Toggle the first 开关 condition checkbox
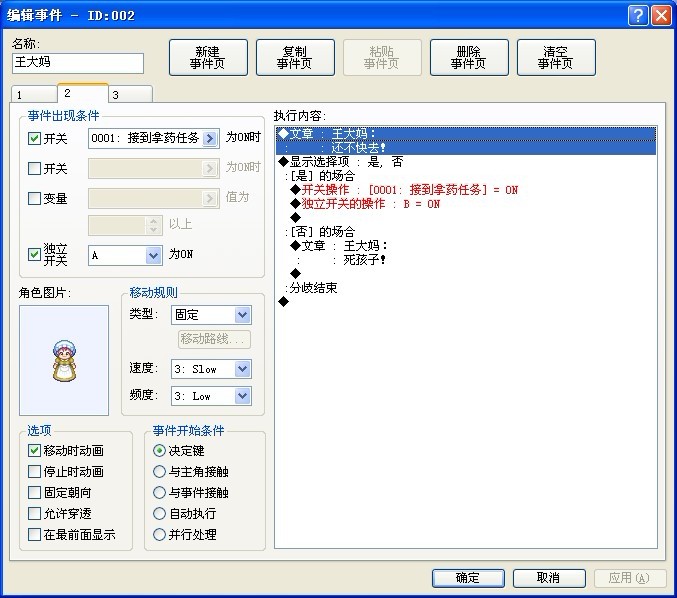Image resolution: width=677 pixels, height=598 pixels. pyautogui.click(x=34, y=139)
